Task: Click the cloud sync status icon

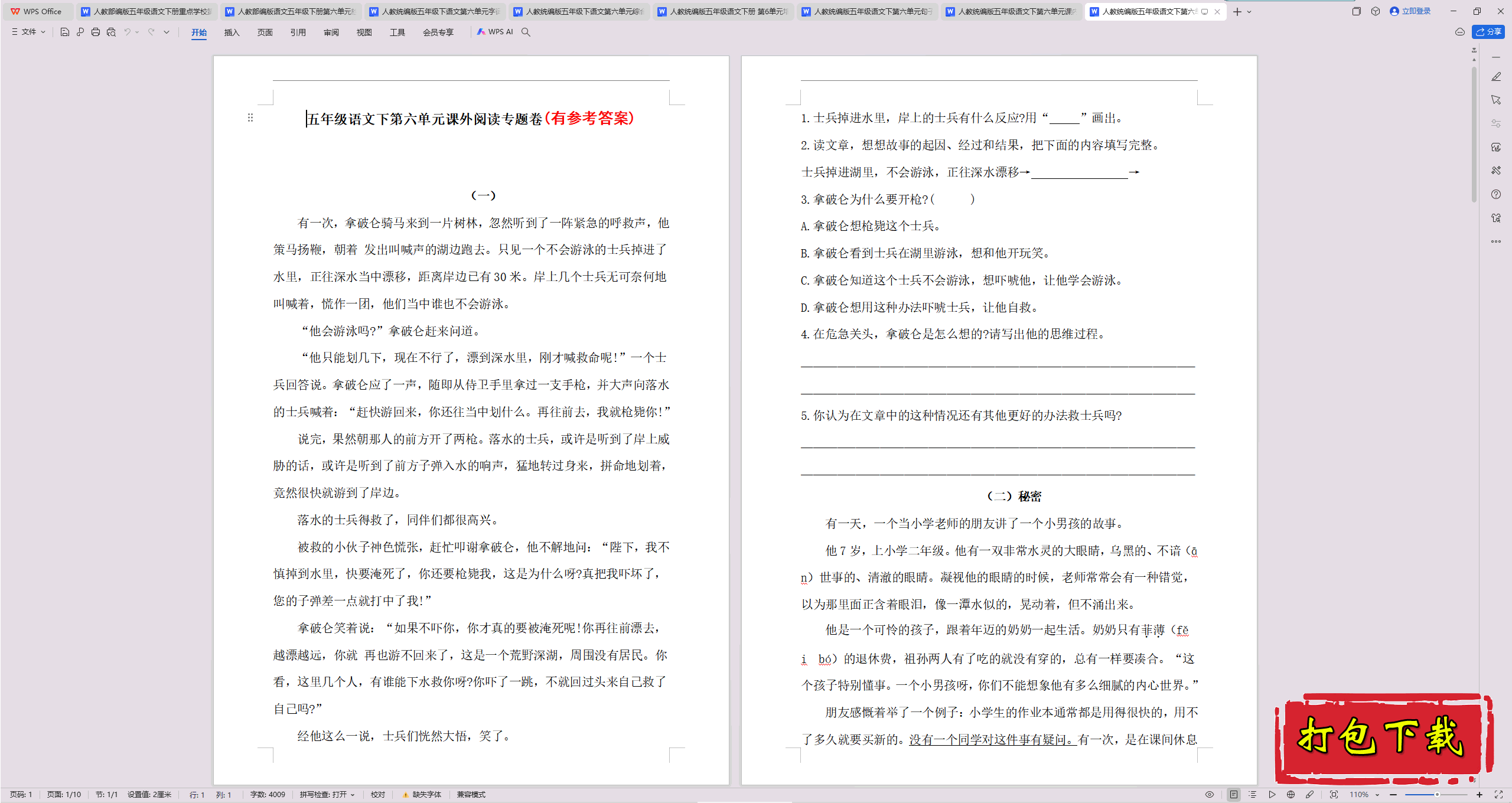Action: [1460, 32]
